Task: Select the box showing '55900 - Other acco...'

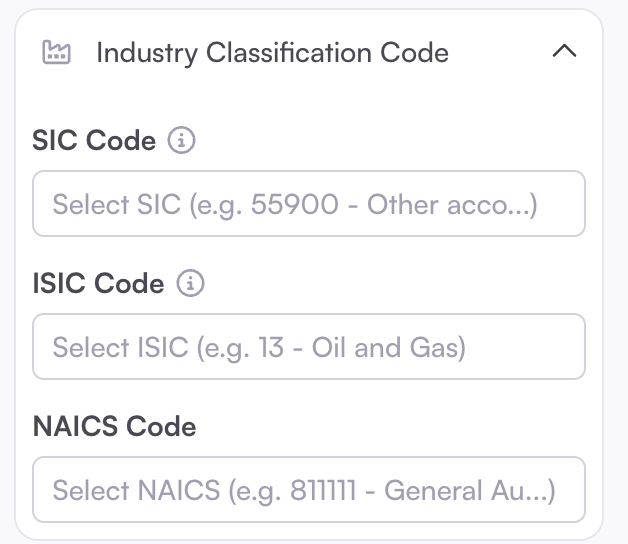Action: coord(308,204)
